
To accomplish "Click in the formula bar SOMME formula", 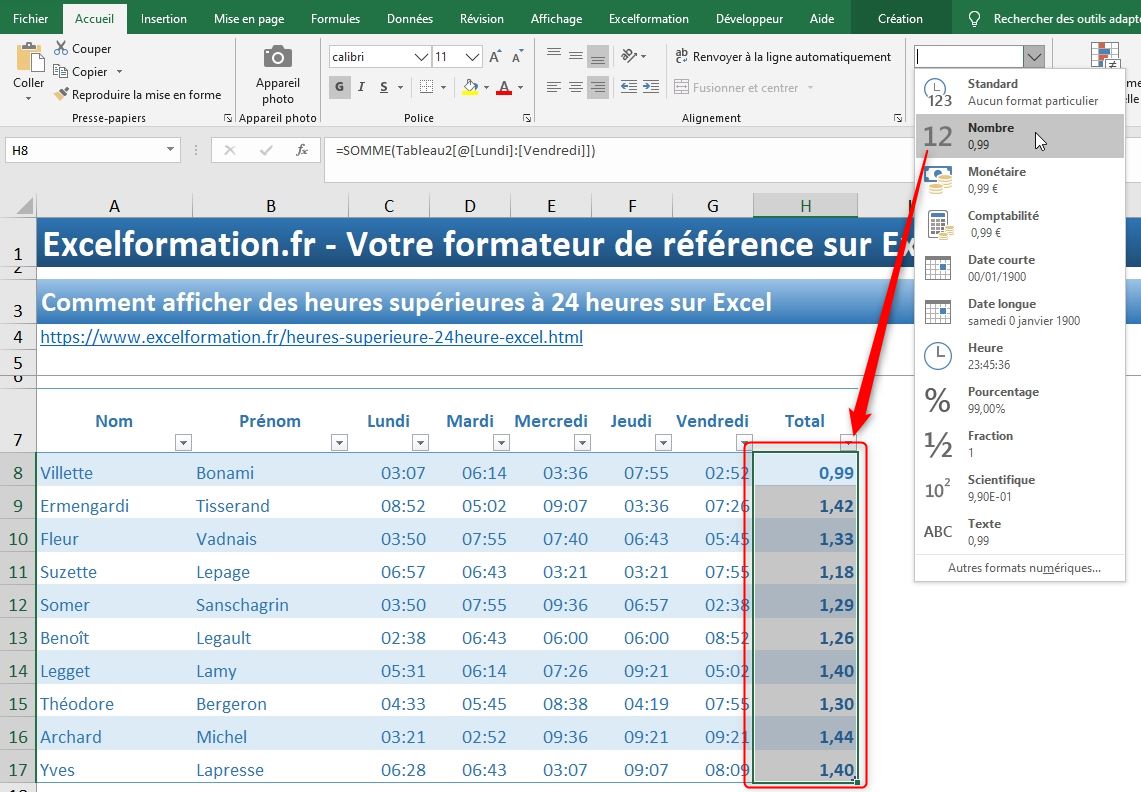I will 466,151.
